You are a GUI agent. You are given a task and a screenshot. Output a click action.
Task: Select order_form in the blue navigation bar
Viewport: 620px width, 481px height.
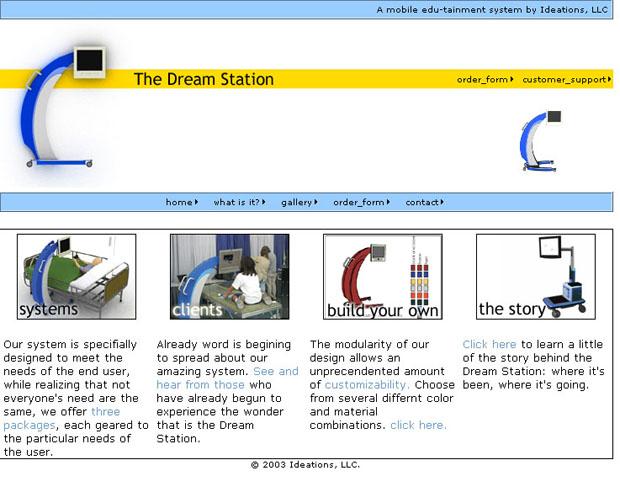(x=361, y=202)
